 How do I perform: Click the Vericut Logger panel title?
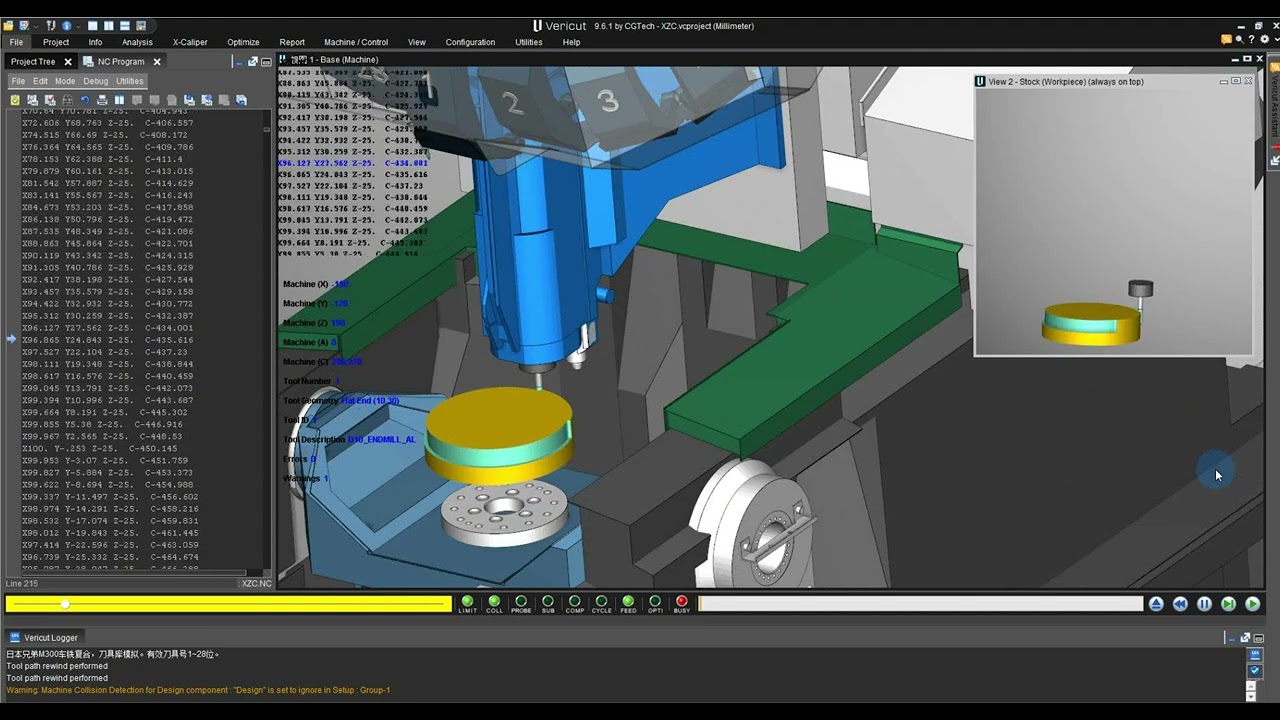pos(51,638)
